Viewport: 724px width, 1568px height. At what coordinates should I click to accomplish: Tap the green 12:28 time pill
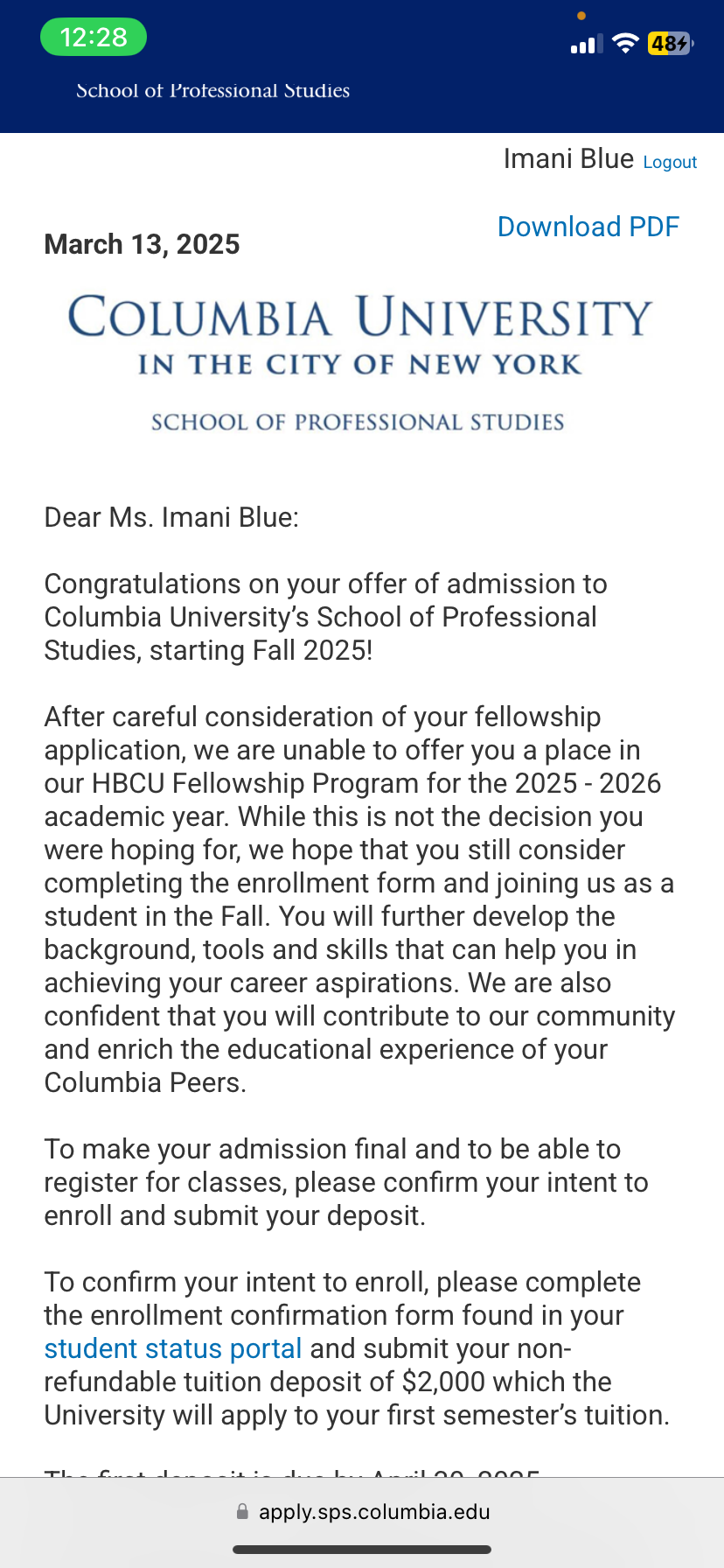(94, 38)
